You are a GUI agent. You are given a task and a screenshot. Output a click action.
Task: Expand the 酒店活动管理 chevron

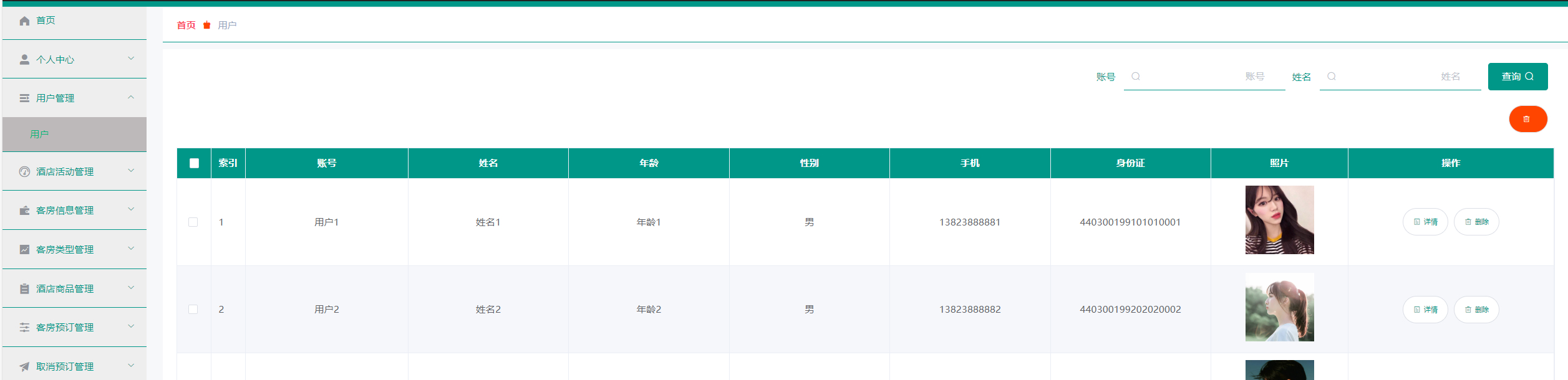(131, 171)
